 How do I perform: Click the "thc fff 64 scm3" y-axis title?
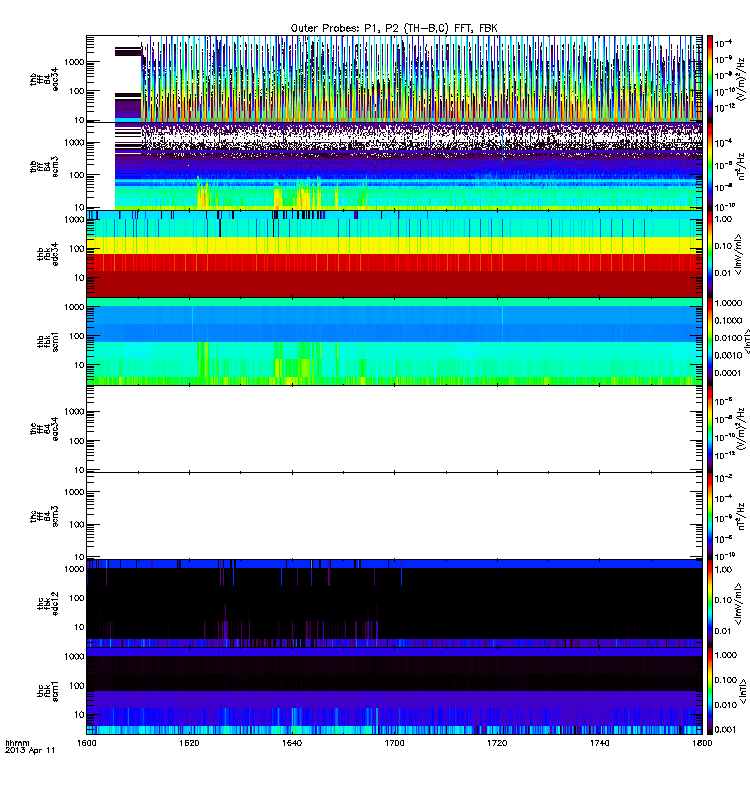click(44, 516)
